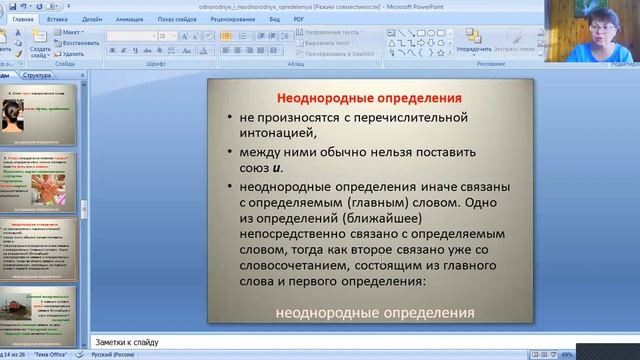Redo the last action

39,6
